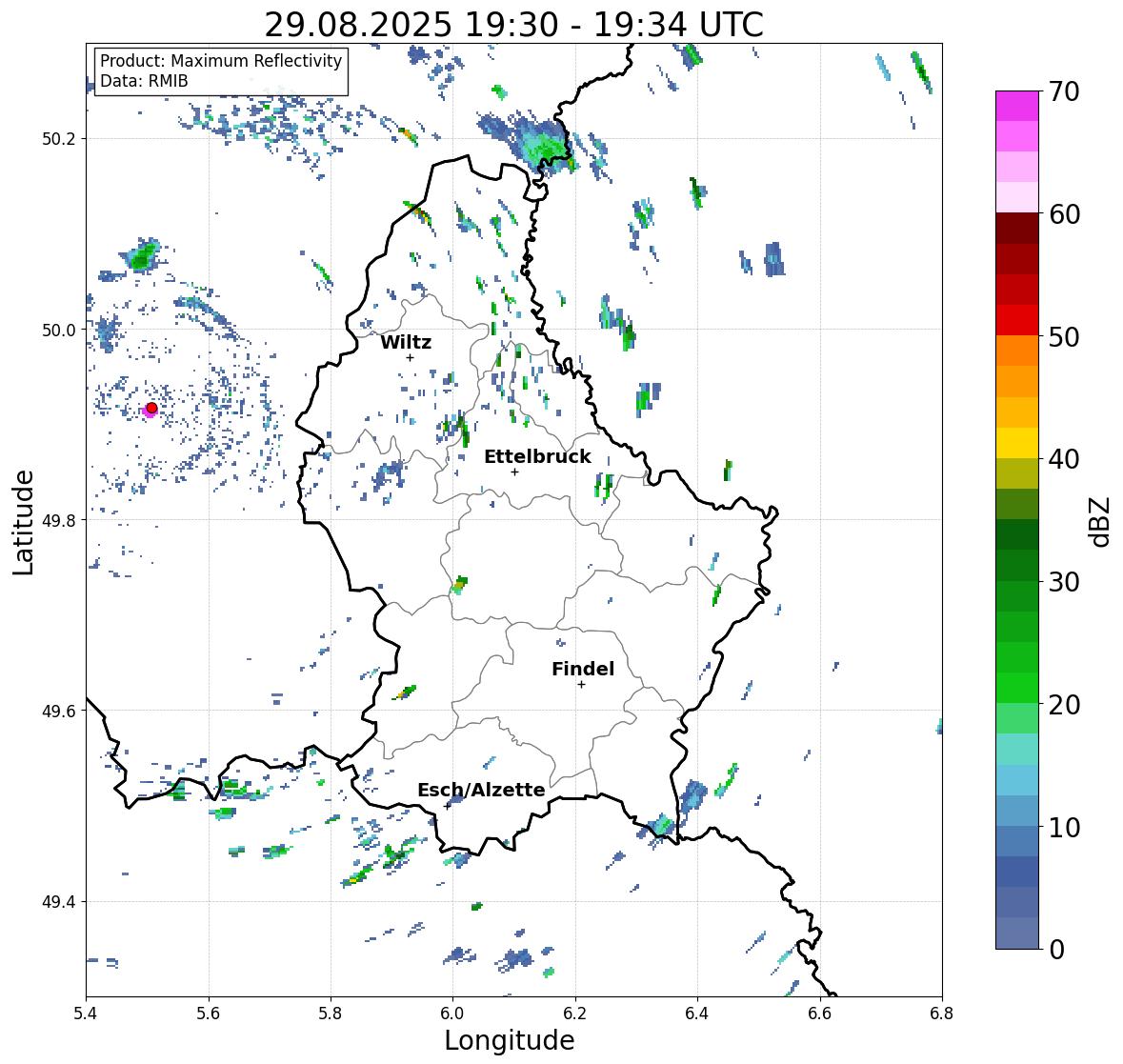
Task: Click the Longitude axis label
Action: (x=510, y=1040)
